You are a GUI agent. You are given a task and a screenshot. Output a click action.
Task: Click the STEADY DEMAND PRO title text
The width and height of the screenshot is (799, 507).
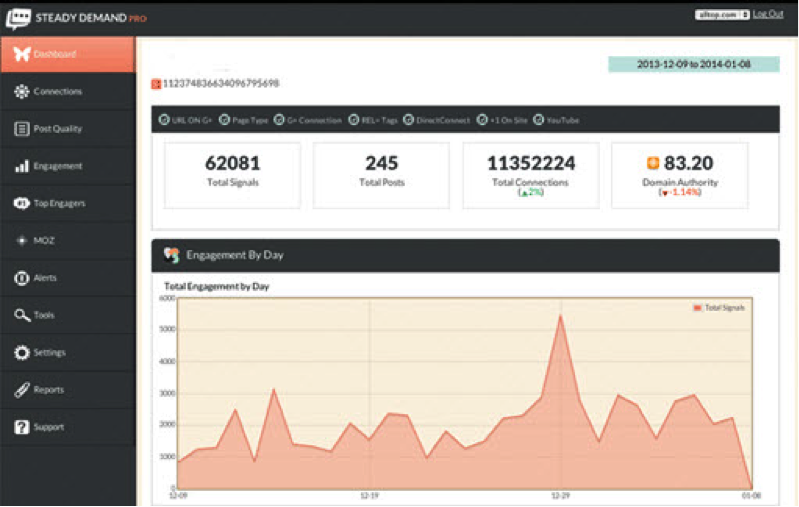point(91,18)
